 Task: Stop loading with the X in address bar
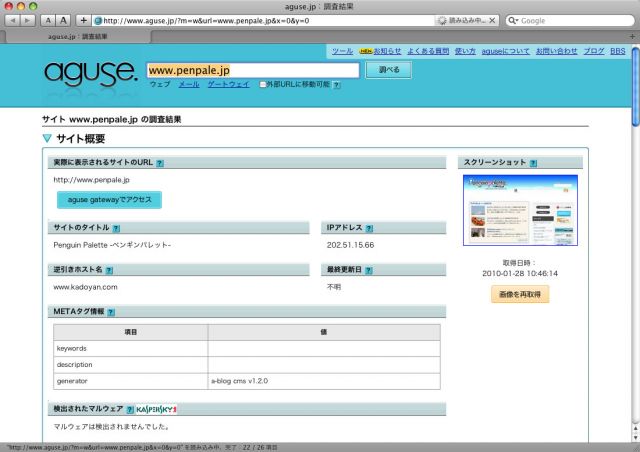(492, 20)
